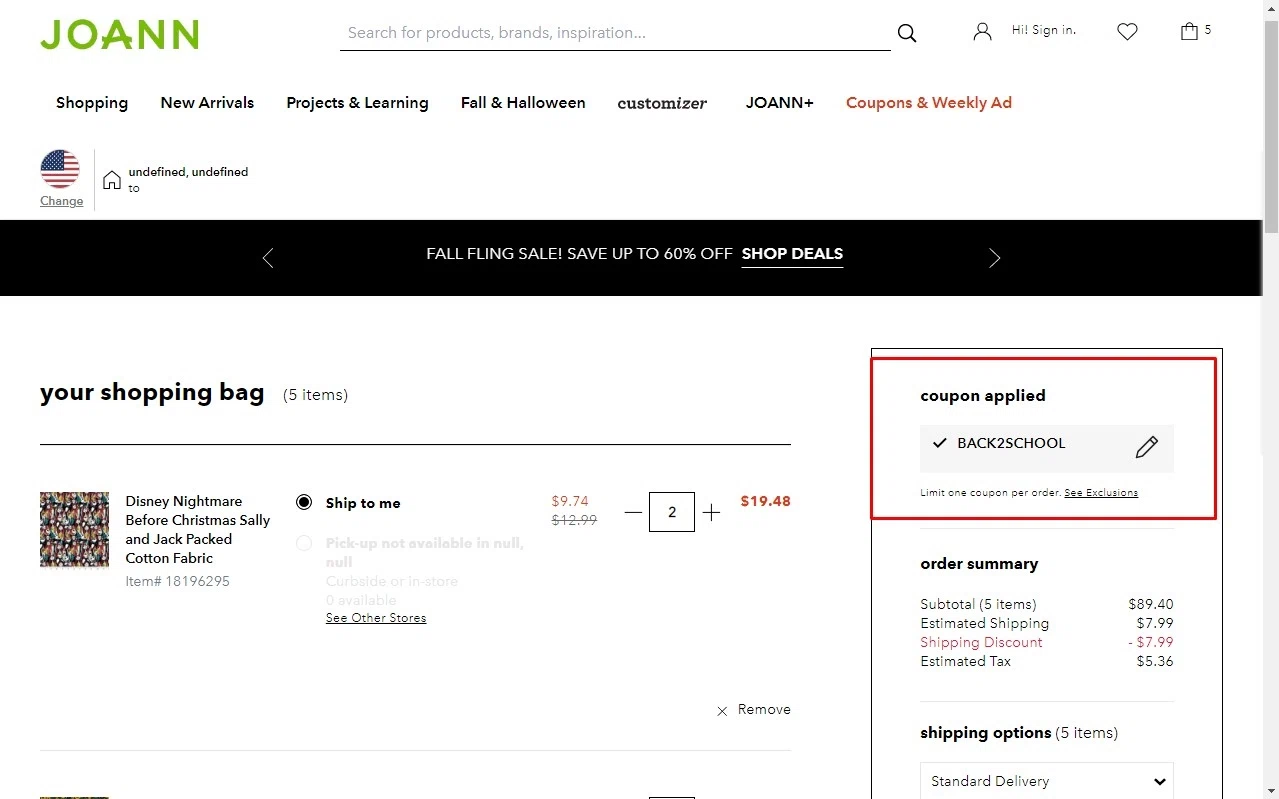Click the store home icon
The image size is (1279, 799).
pyautogui.click(x=112, y=180)
